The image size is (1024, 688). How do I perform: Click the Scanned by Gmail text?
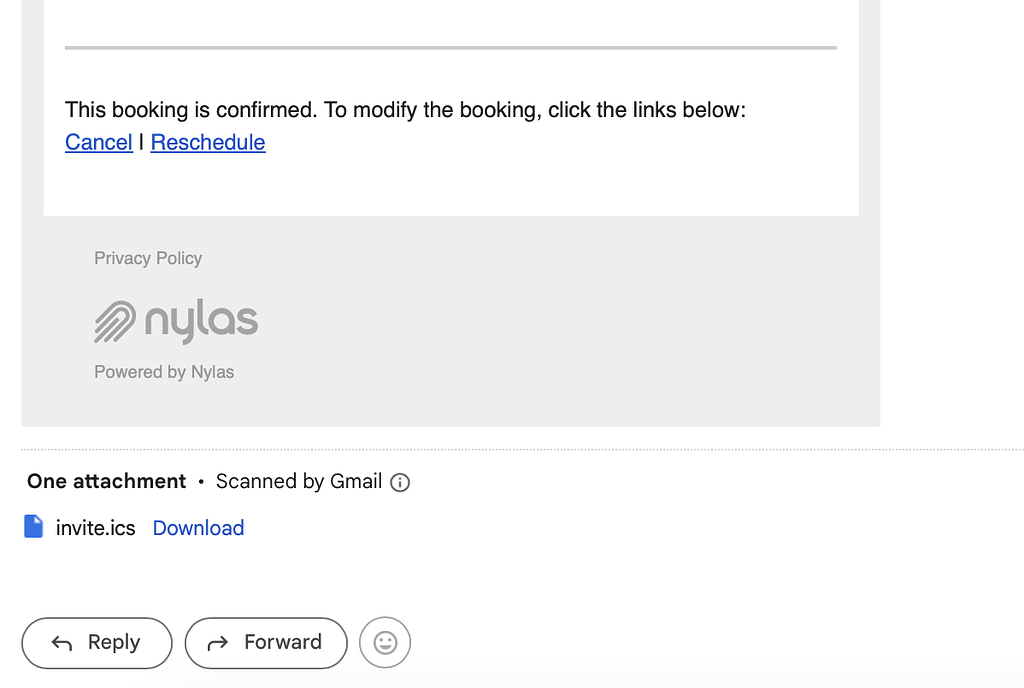[300, 481]
